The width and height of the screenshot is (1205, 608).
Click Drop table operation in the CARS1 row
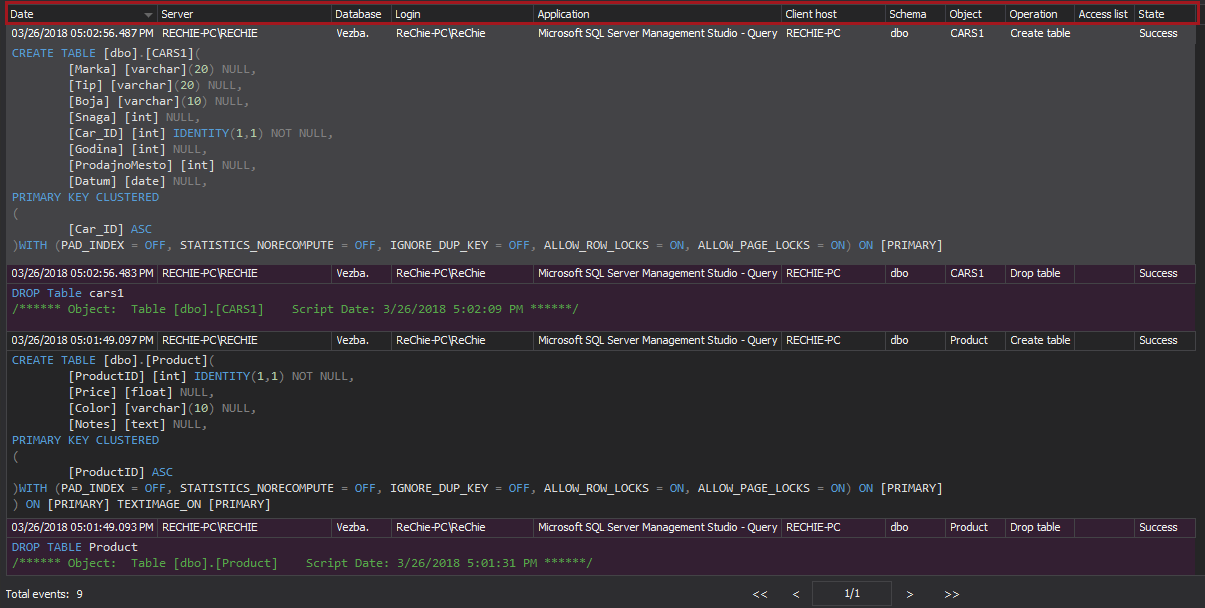click(1040, 273)
